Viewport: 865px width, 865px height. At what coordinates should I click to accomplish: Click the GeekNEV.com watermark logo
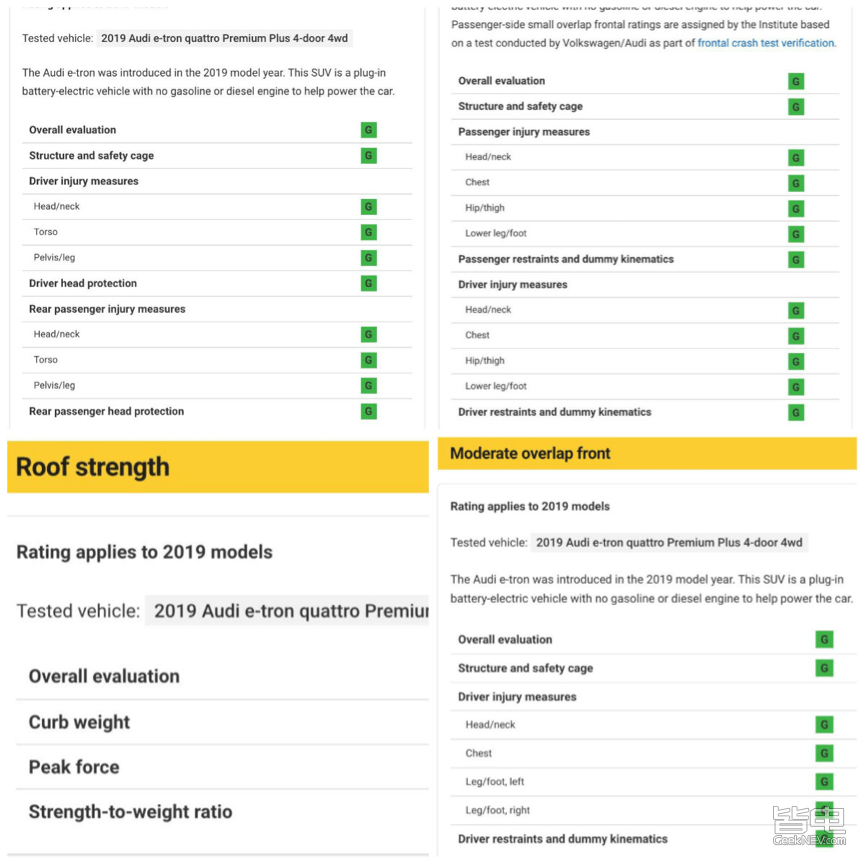(x=809, y=826)
